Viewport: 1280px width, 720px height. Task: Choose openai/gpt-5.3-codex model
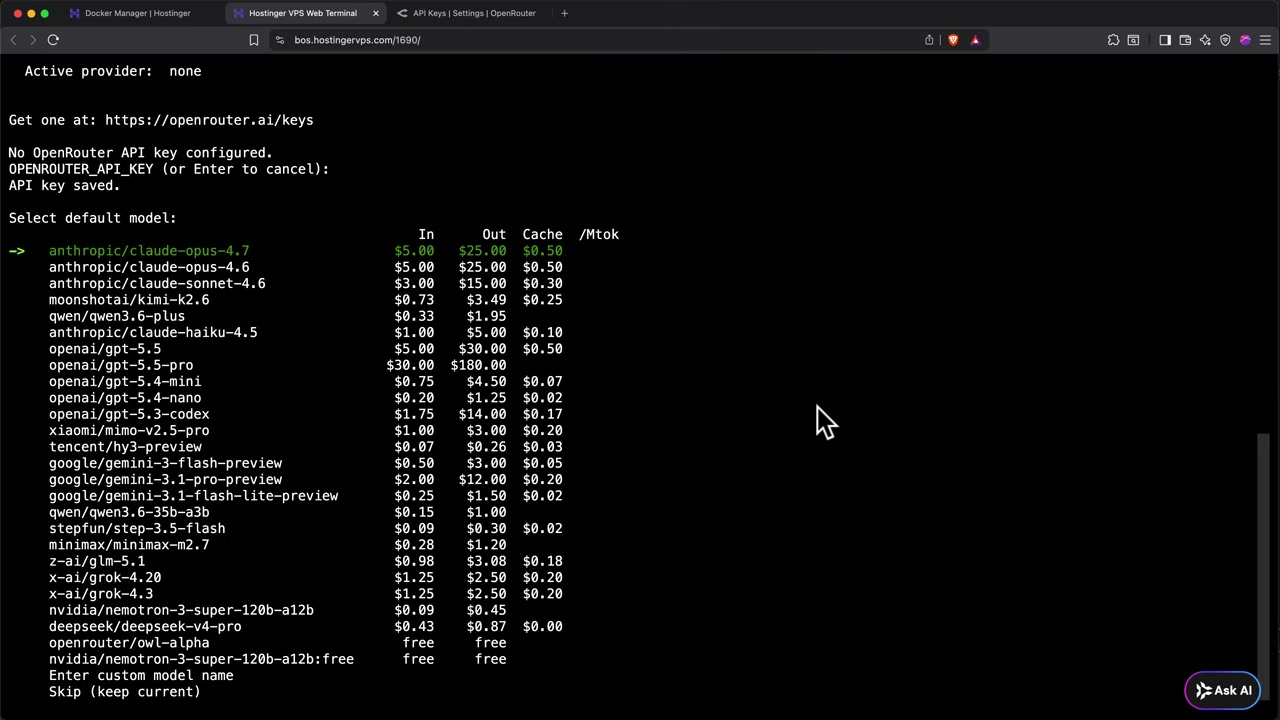(x=129, y=414)
